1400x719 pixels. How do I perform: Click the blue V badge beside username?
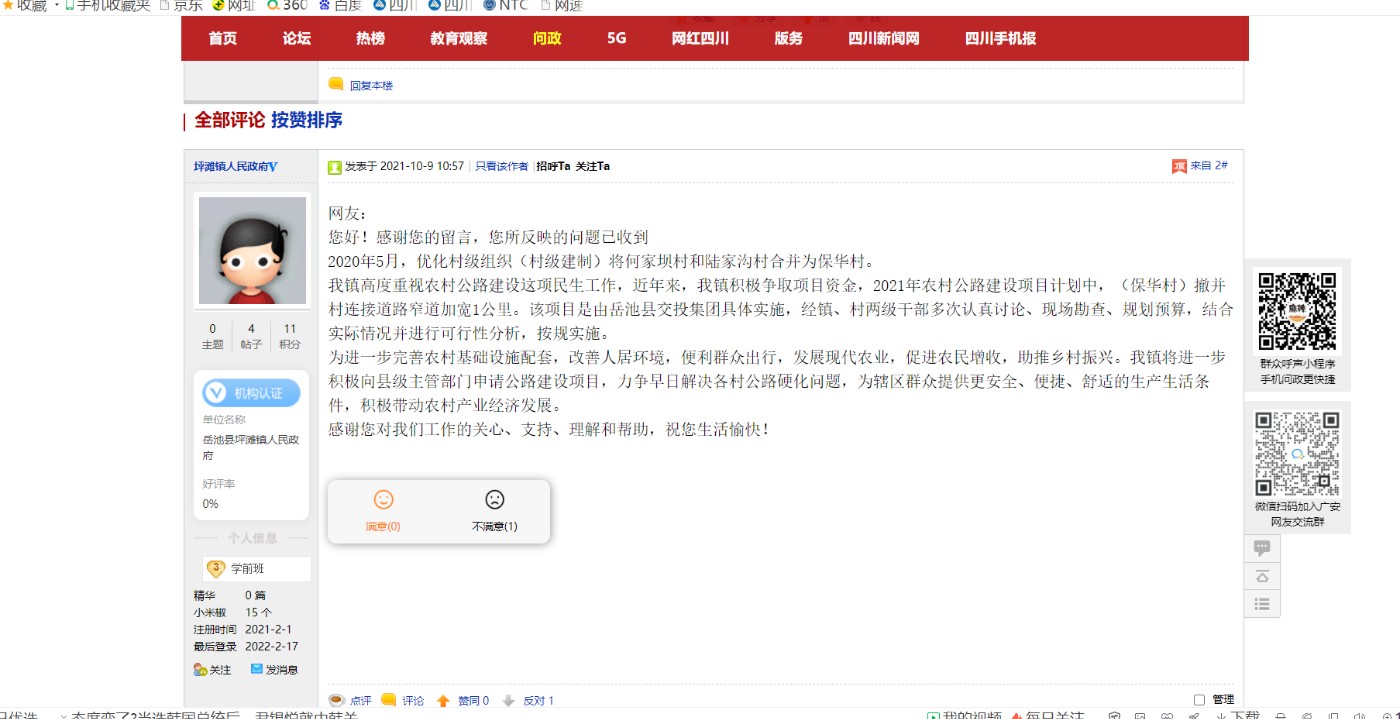(x=273, y=166)
